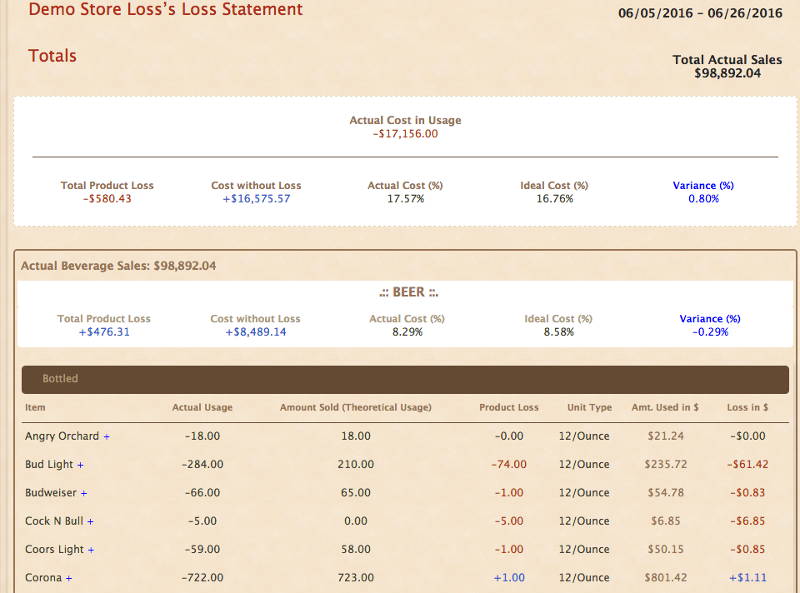This screenshot has width=800, height=593.
Task: Click the Cock N Bull item name
Action: coord(54,521)
